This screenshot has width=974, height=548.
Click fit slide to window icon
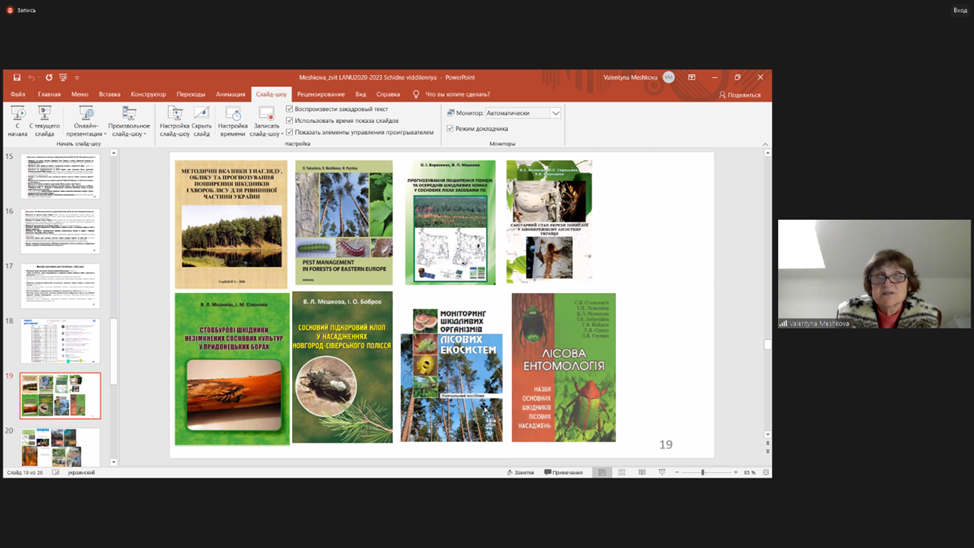[766, 473]
